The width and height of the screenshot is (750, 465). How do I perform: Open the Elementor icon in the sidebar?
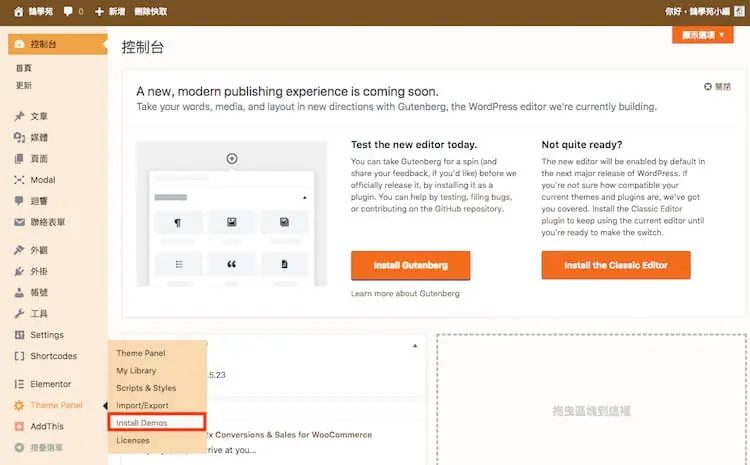click(x=19, y=384)
